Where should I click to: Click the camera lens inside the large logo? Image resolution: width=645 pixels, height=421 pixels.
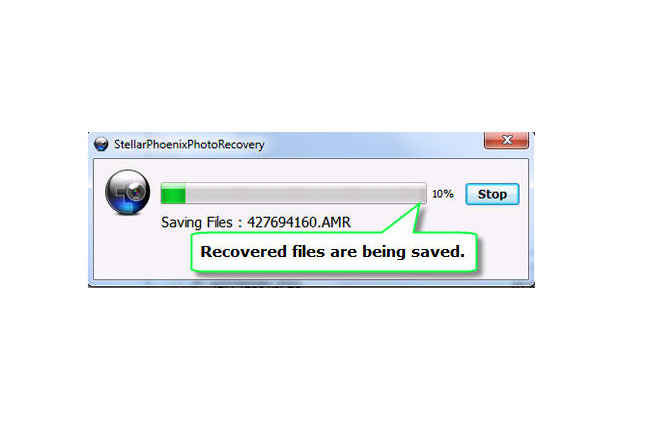(x=136, y=191)
